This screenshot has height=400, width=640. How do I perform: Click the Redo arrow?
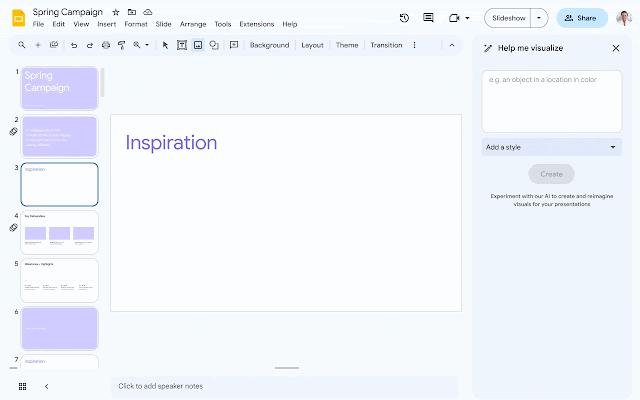[x=90, y=45]
